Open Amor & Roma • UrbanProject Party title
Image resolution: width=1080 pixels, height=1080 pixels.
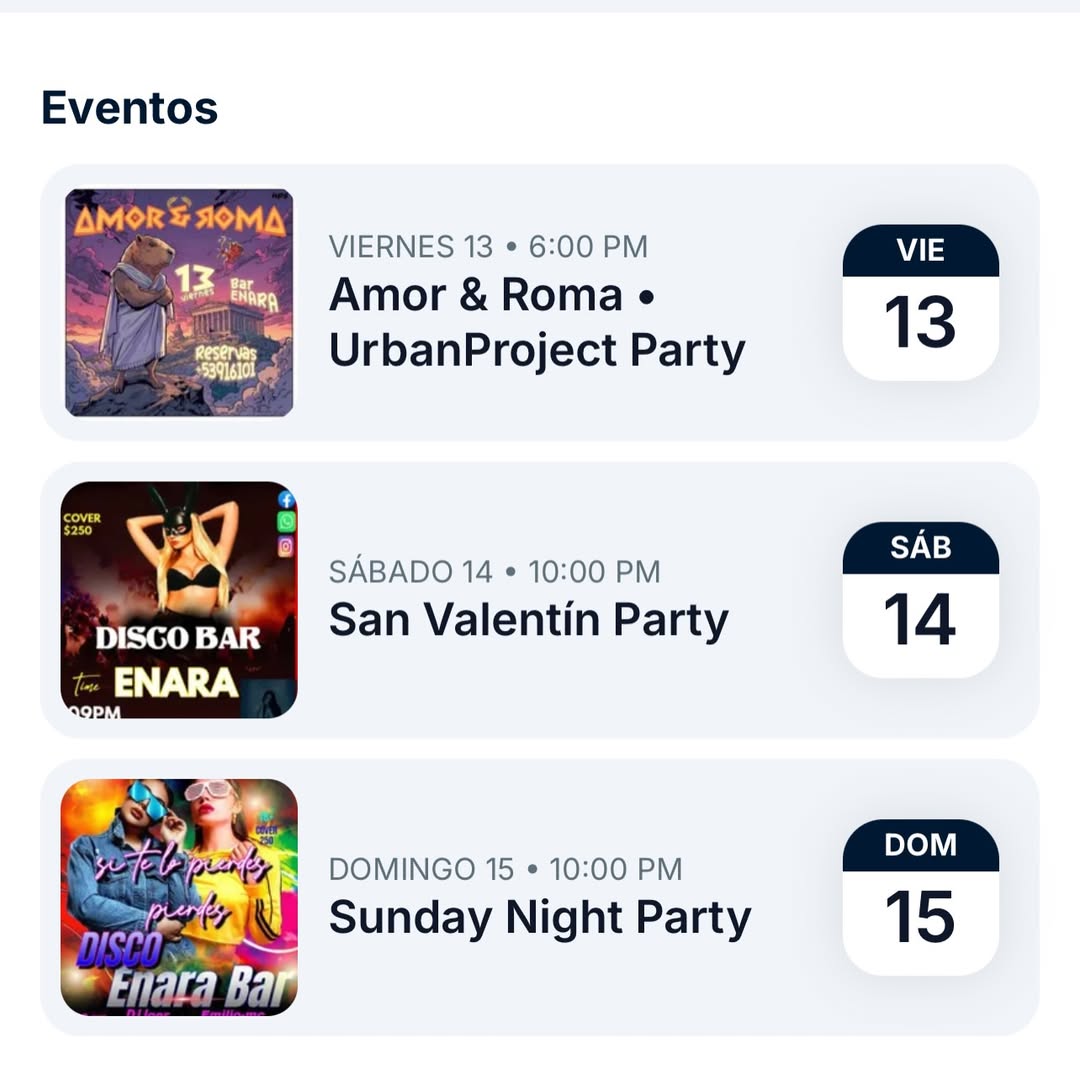(537, 322)
